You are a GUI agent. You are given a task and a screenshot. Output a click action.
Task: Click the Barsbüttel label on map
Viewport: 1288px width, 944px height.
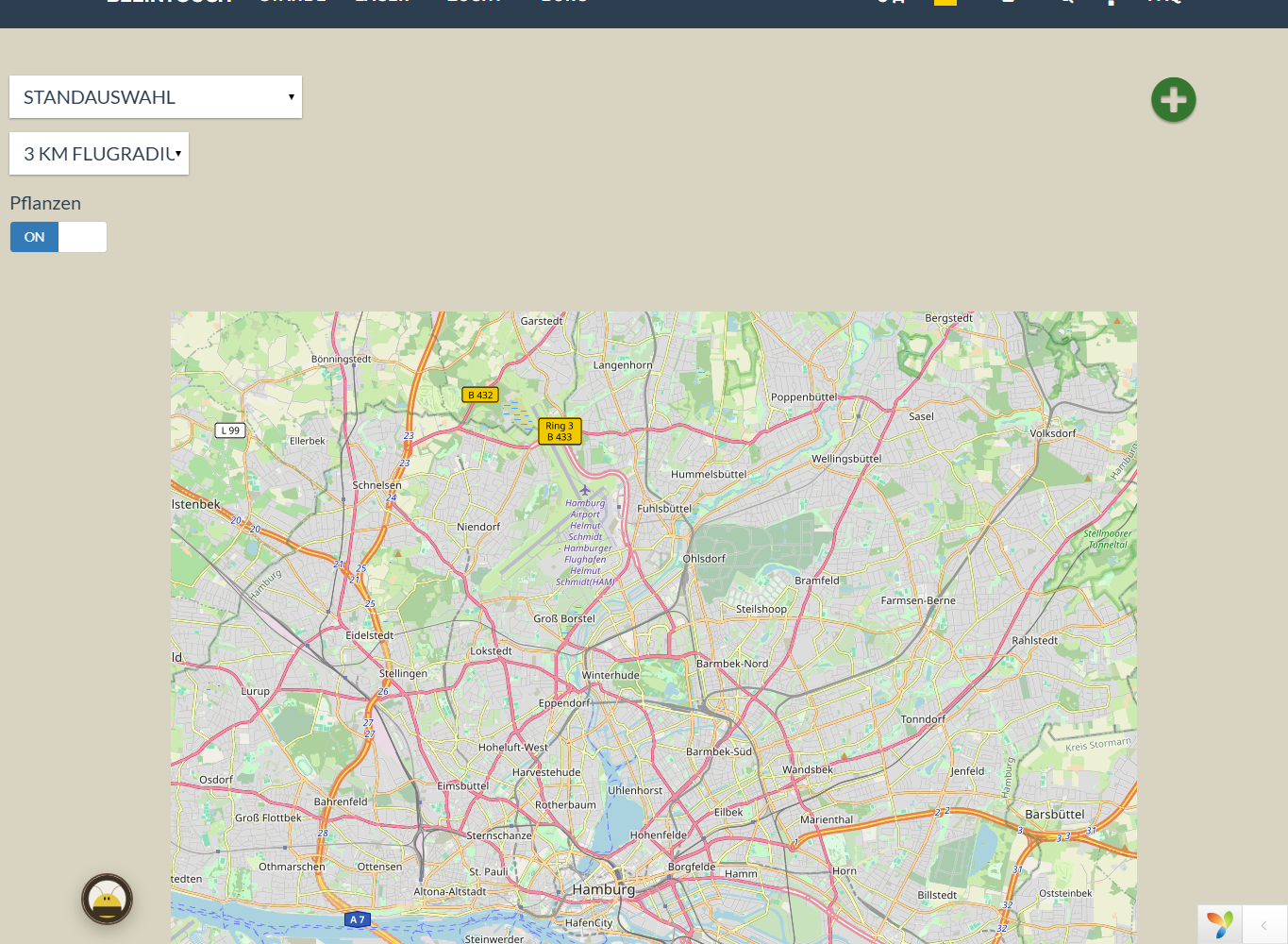pos(1055,814)
